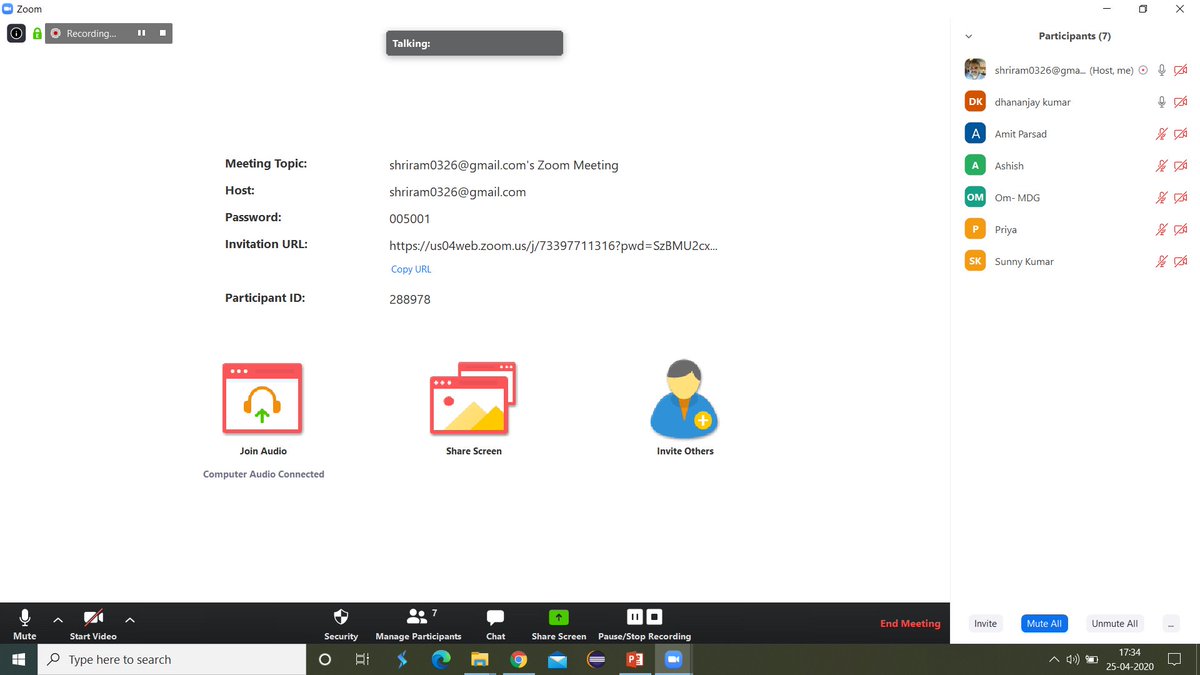Turn on camera with Start Video

tap(93, 624)
